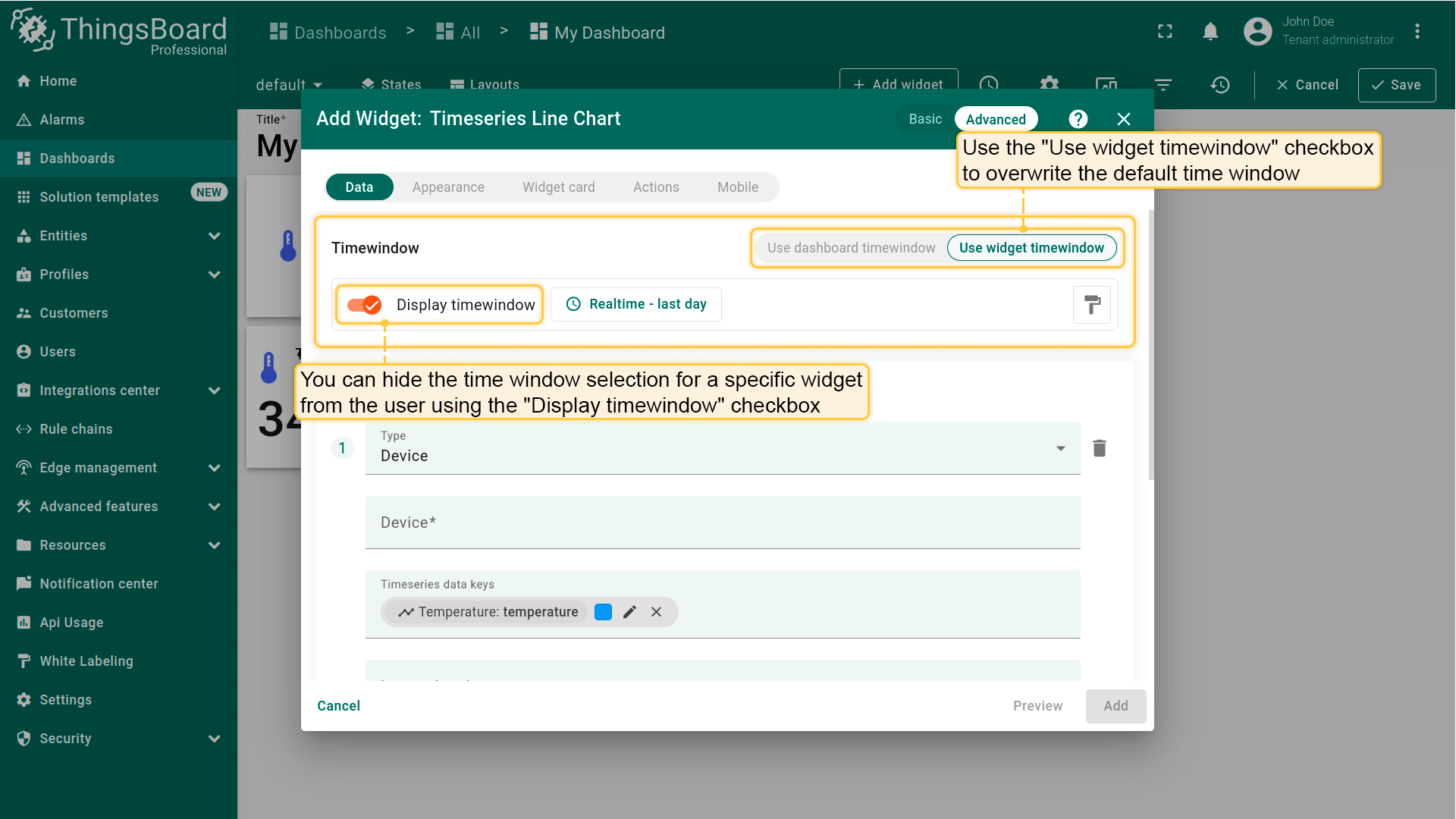Click Cancel in the dialog footer
The height and width of the screenshot is (819, 1456).
click(338, 706)
